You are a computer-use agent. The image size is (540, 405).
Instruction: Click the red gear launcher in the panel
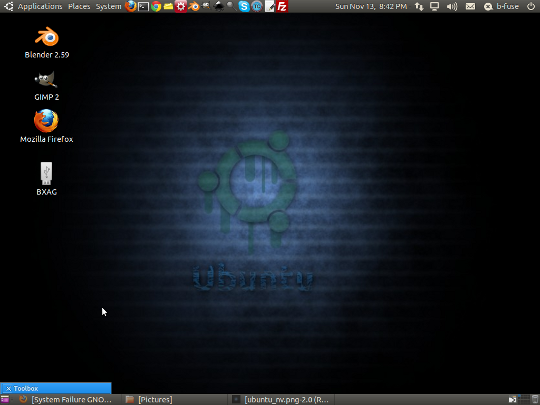click(x=181, y=6)
